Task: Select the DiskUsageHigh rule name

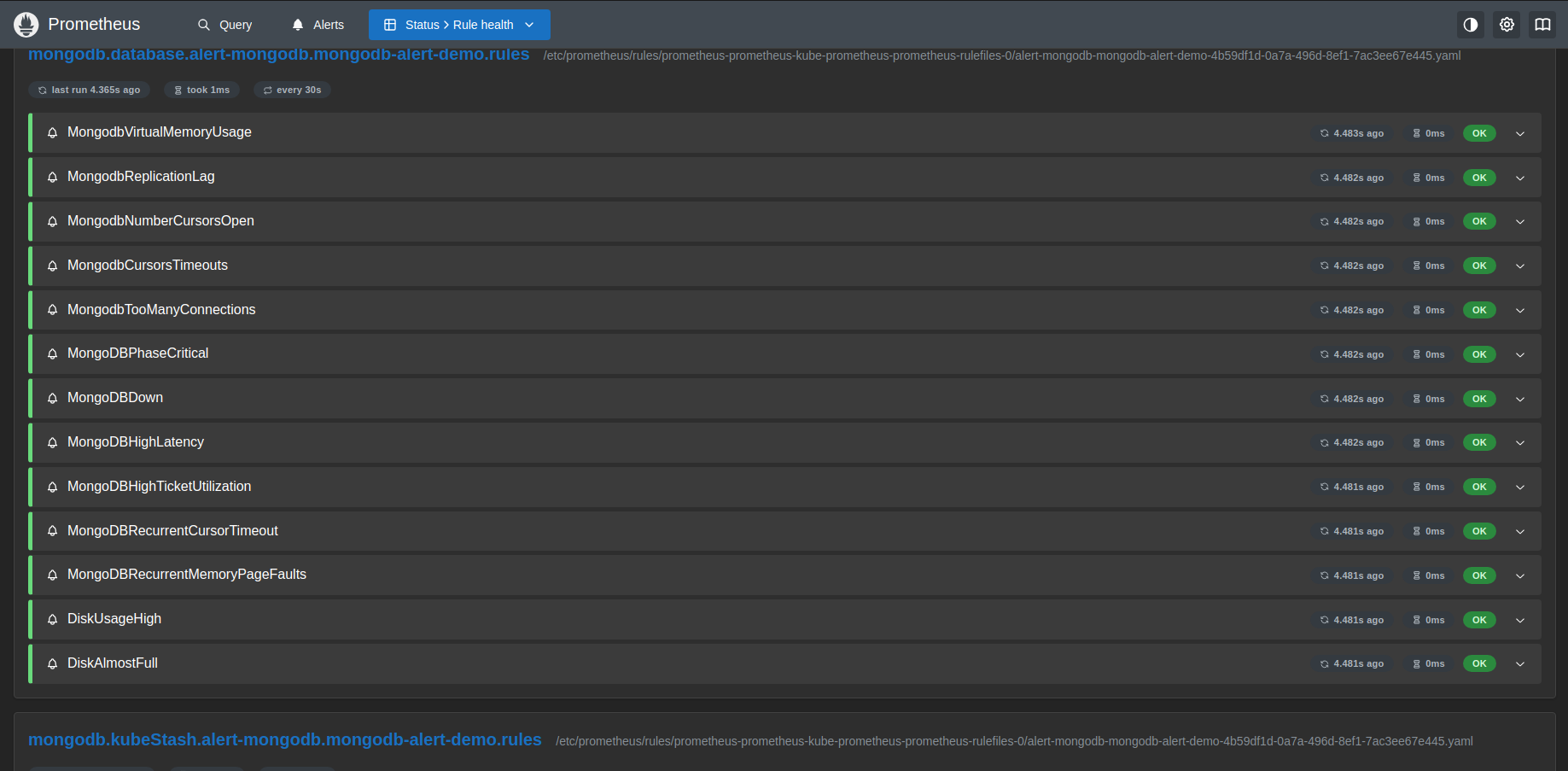Action: (x=114, y=619)
